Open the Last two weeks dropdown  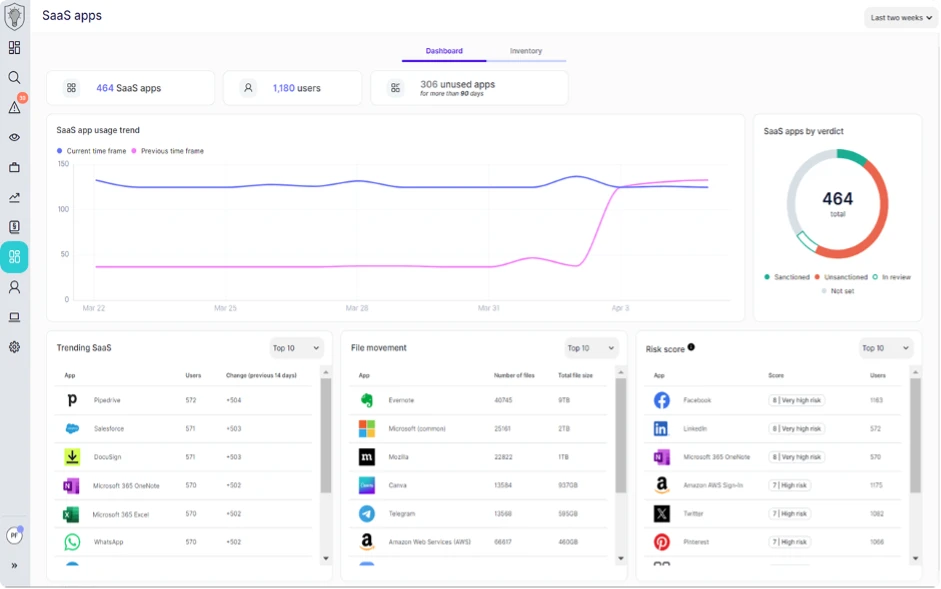click(x=900, y=18)
